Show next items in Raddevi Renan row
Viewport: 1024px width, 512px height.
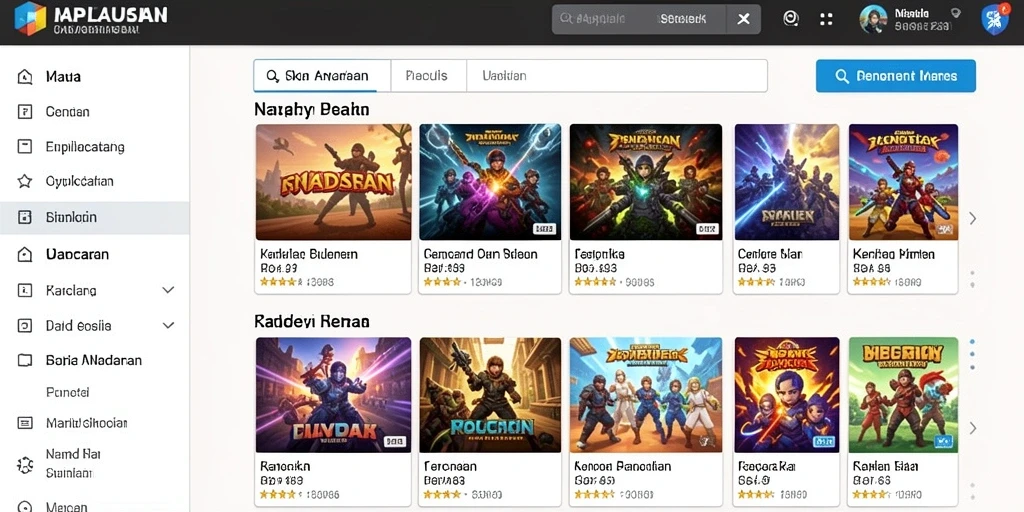pyautogui.click(x=972, y=428)
